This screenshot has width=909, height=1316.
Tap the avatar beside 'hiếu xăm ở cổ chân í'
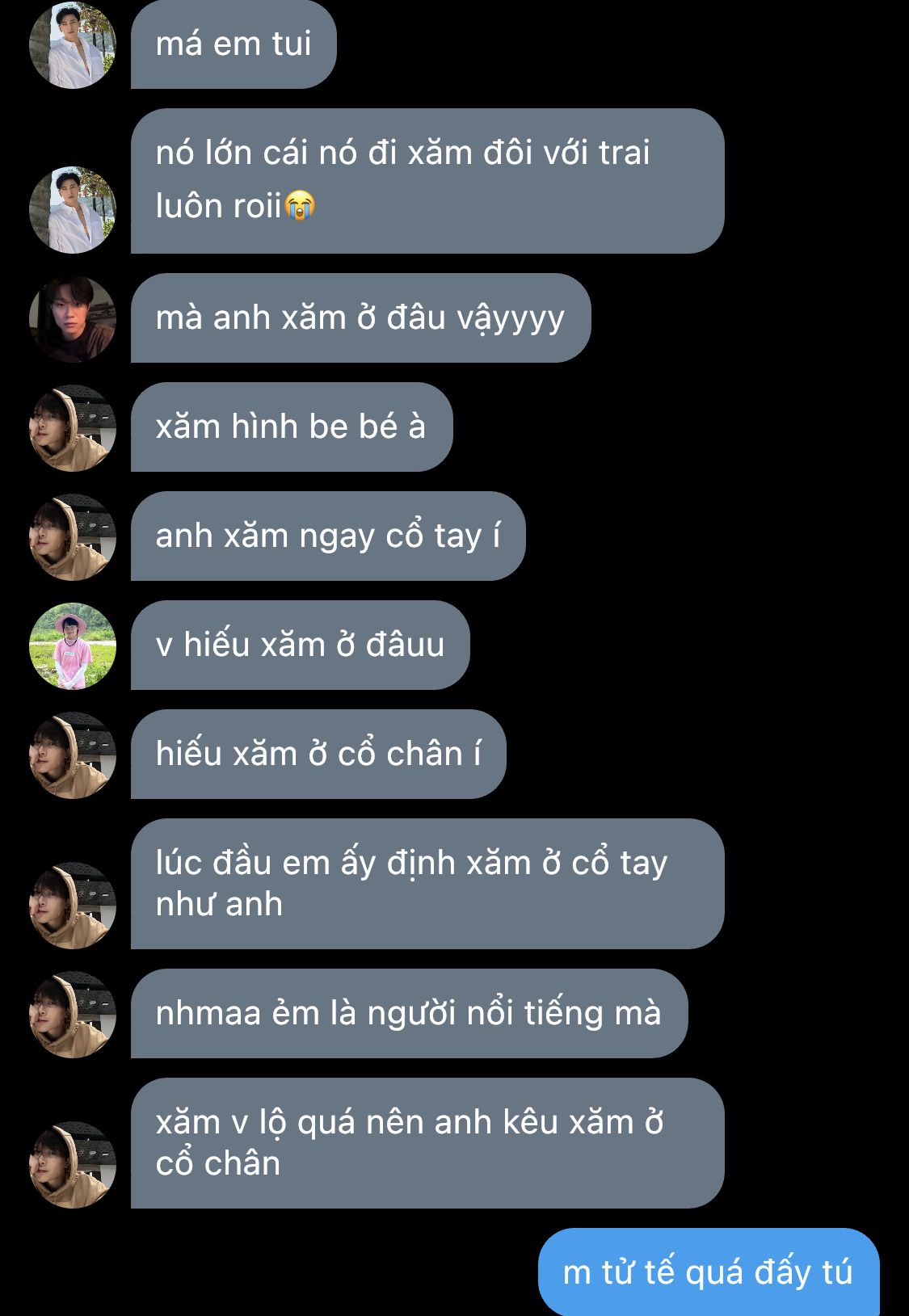click(x=73, y=755)
